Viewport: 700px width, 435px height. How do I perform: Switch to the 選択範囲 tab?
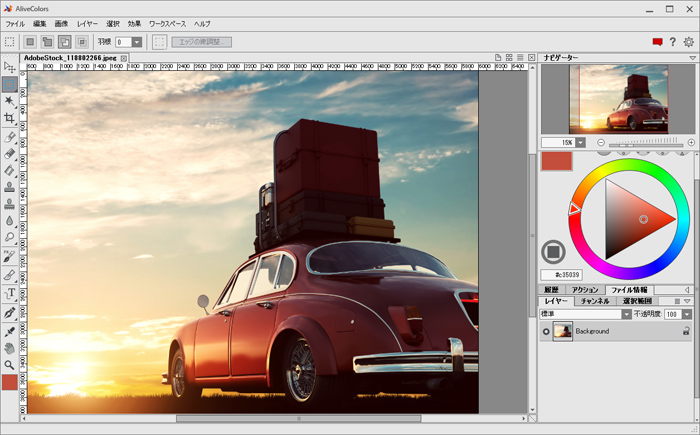(638, 301)
